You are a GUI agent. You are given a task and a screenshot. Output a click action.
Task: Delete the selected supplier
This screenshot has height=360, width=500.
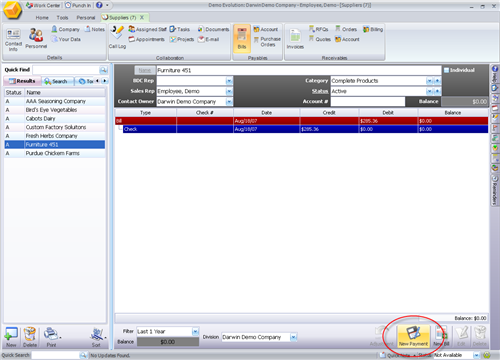tap(30, 337)
